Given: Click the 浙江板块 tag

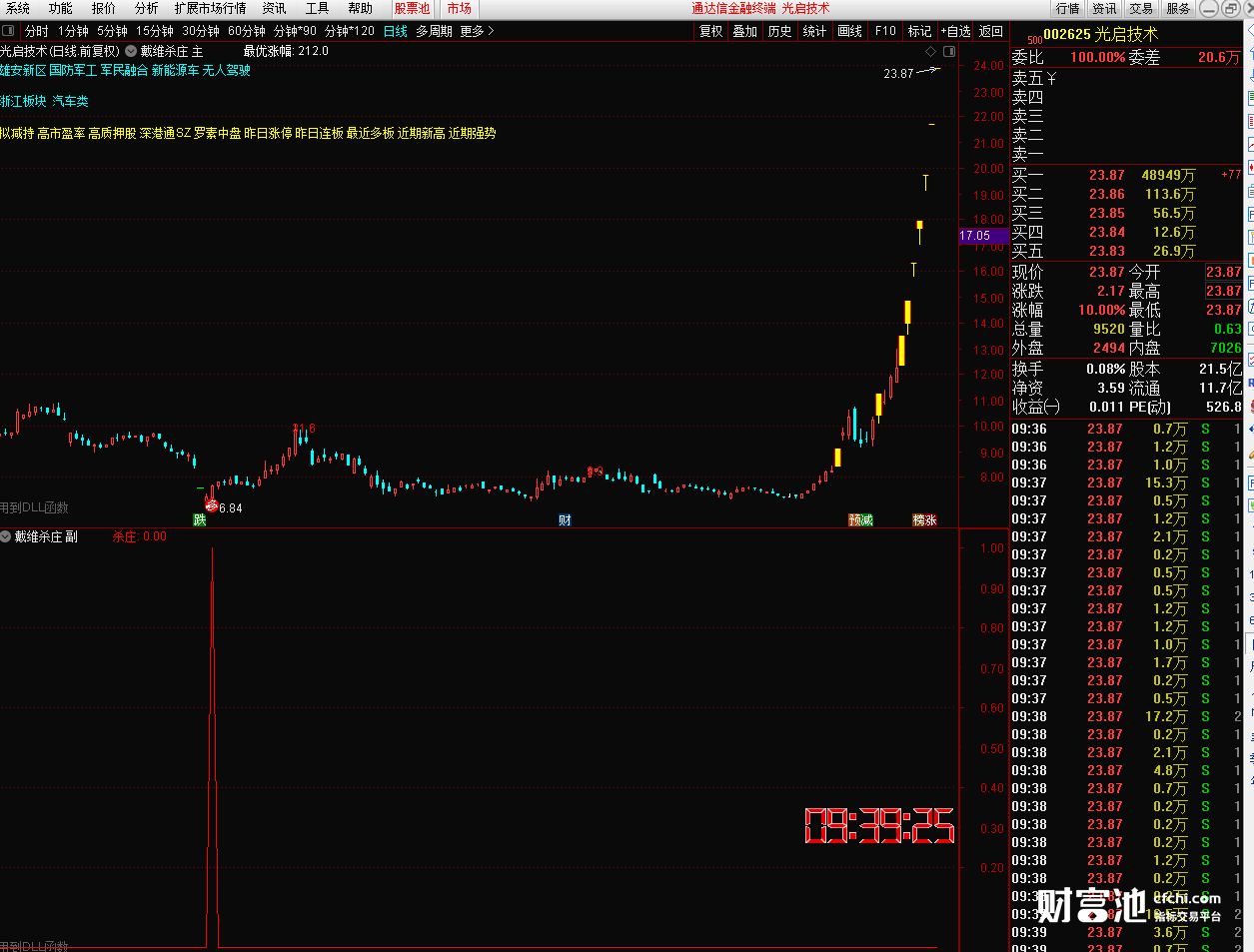Looking at the screenshot, I should tap(23, 102).
